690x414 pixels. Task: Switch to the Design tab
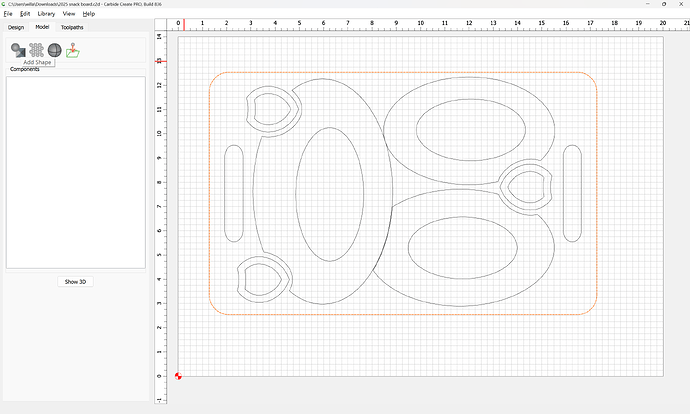16,27
